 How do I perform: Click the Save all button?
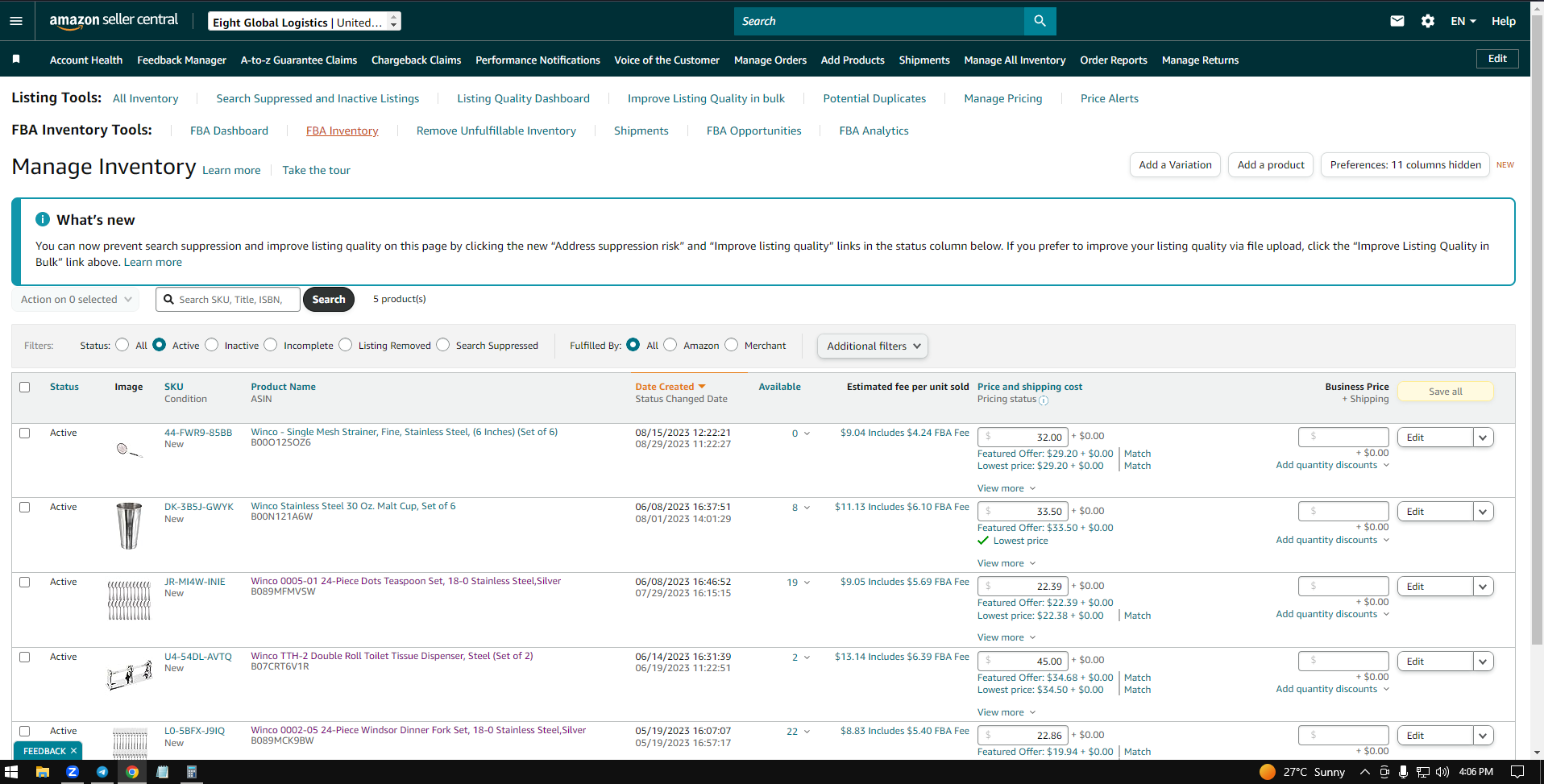[1445, 392]
